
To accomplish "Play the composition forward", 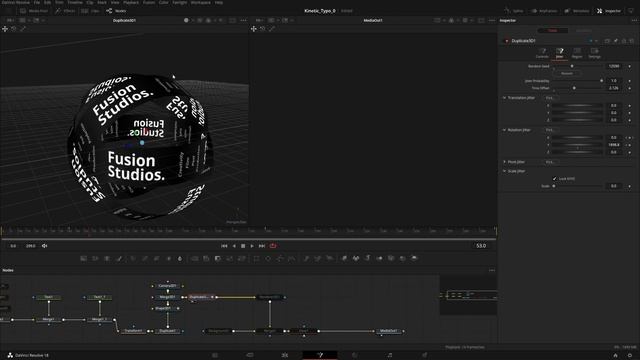I will 252,246.
